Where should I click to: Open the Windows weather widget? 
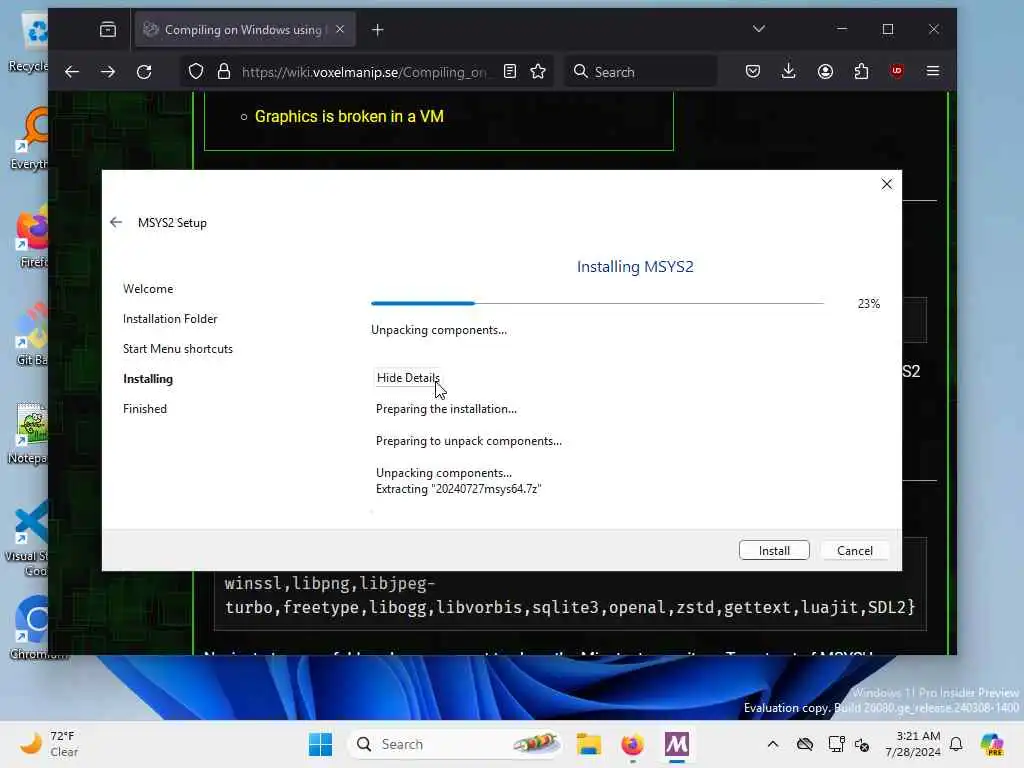point(48,744)
